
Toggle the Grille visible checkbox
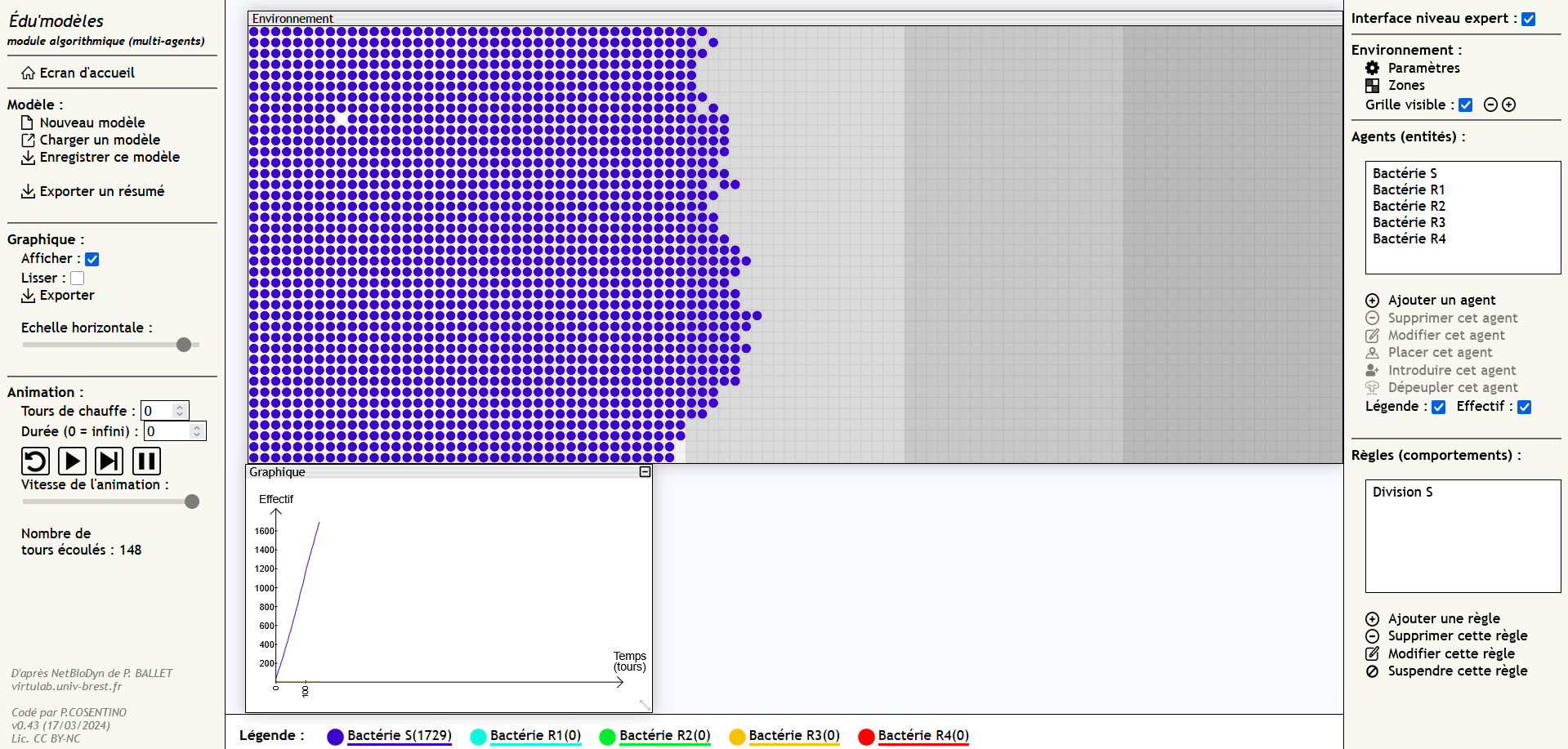1466,105
